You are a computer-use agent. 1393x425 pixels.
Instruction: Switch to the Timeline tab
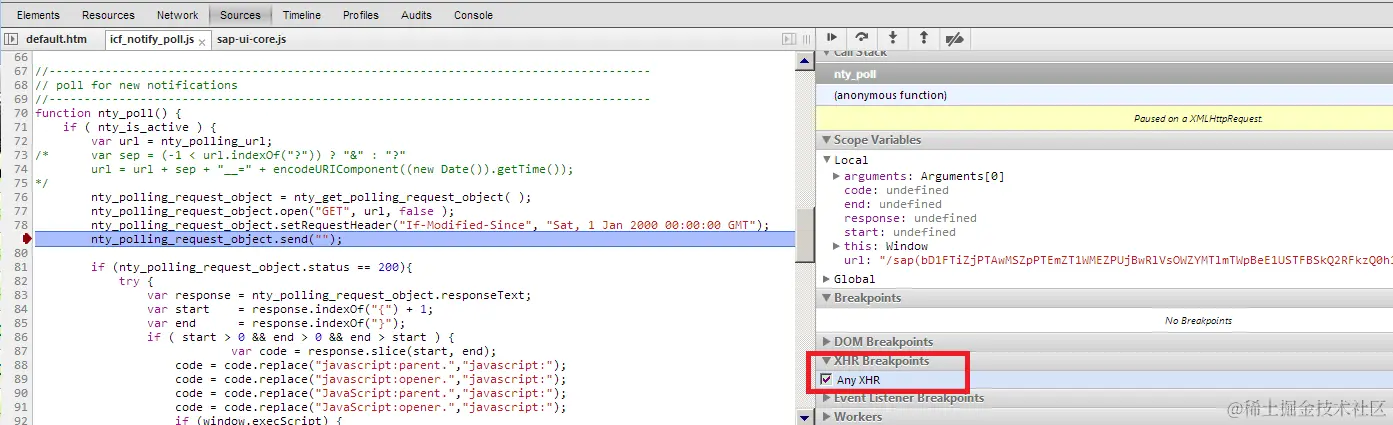(x=302, y=15)
